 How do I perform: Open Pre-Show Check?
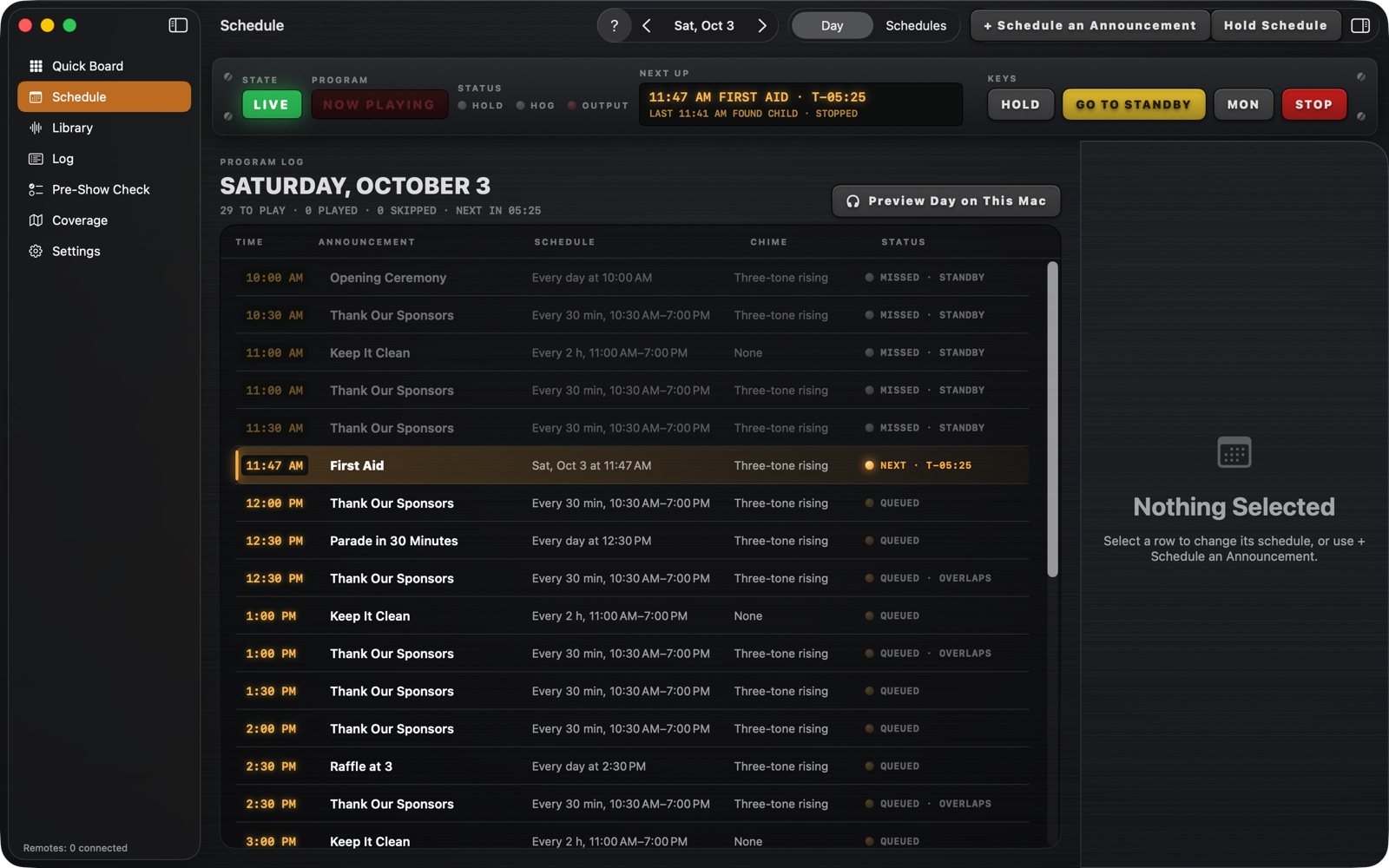pos(104,189)
